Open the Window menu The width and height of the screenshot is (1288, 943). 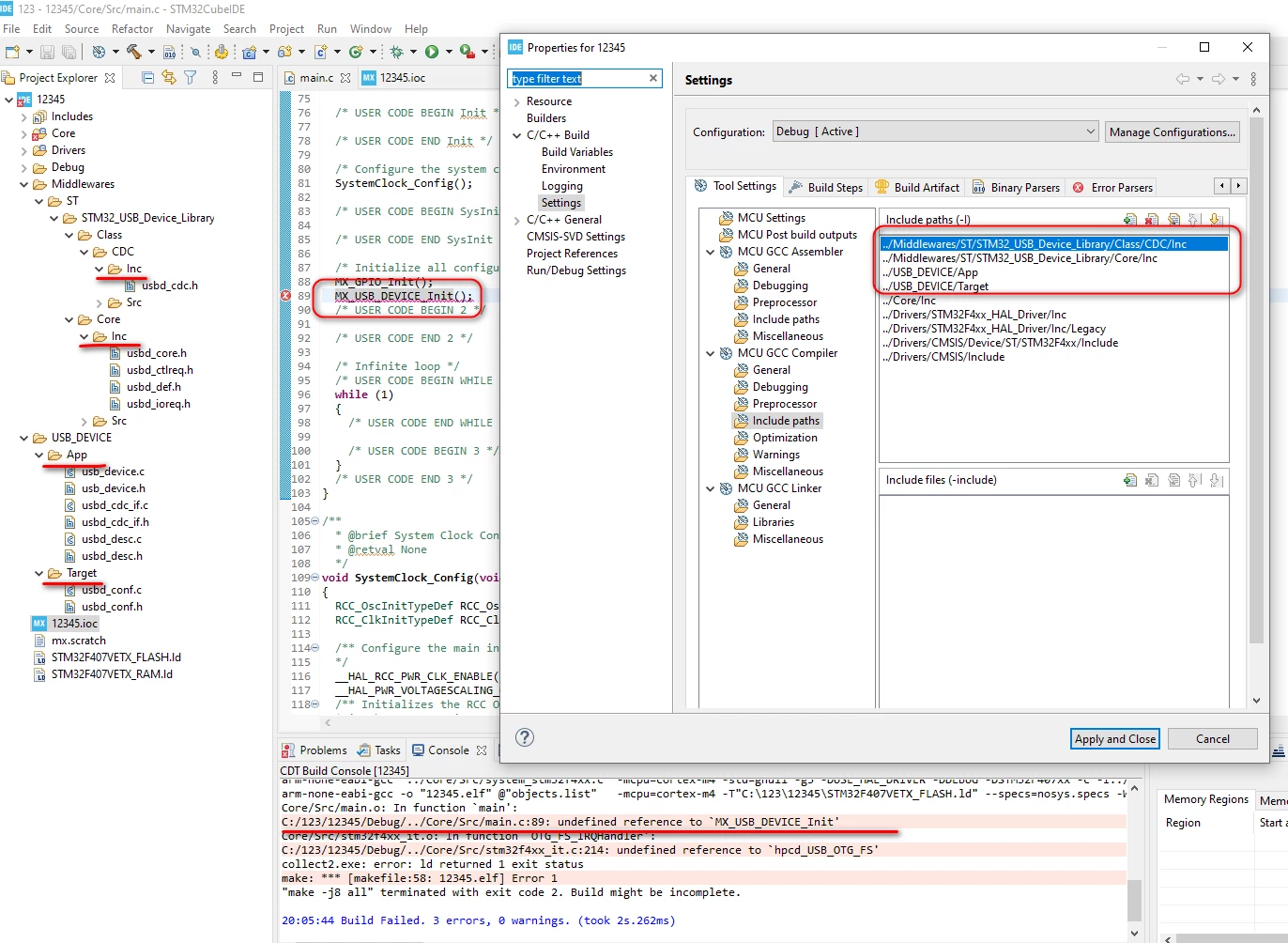(x=371, y=29)
